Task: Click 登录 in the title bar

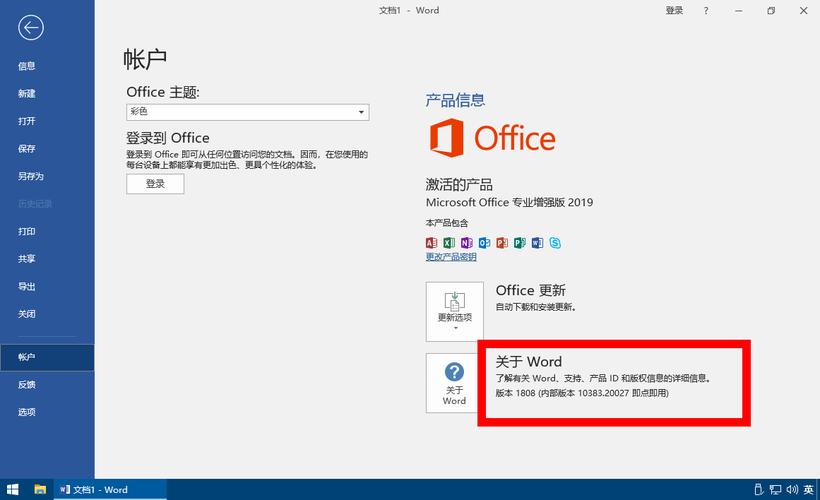Action: 674,10
